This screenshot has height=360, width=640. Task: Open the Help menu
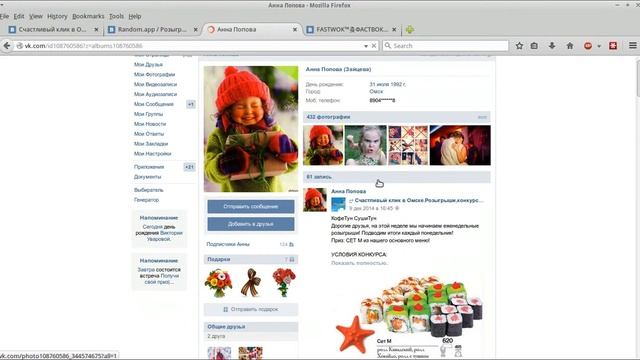[x=135, y=16]
